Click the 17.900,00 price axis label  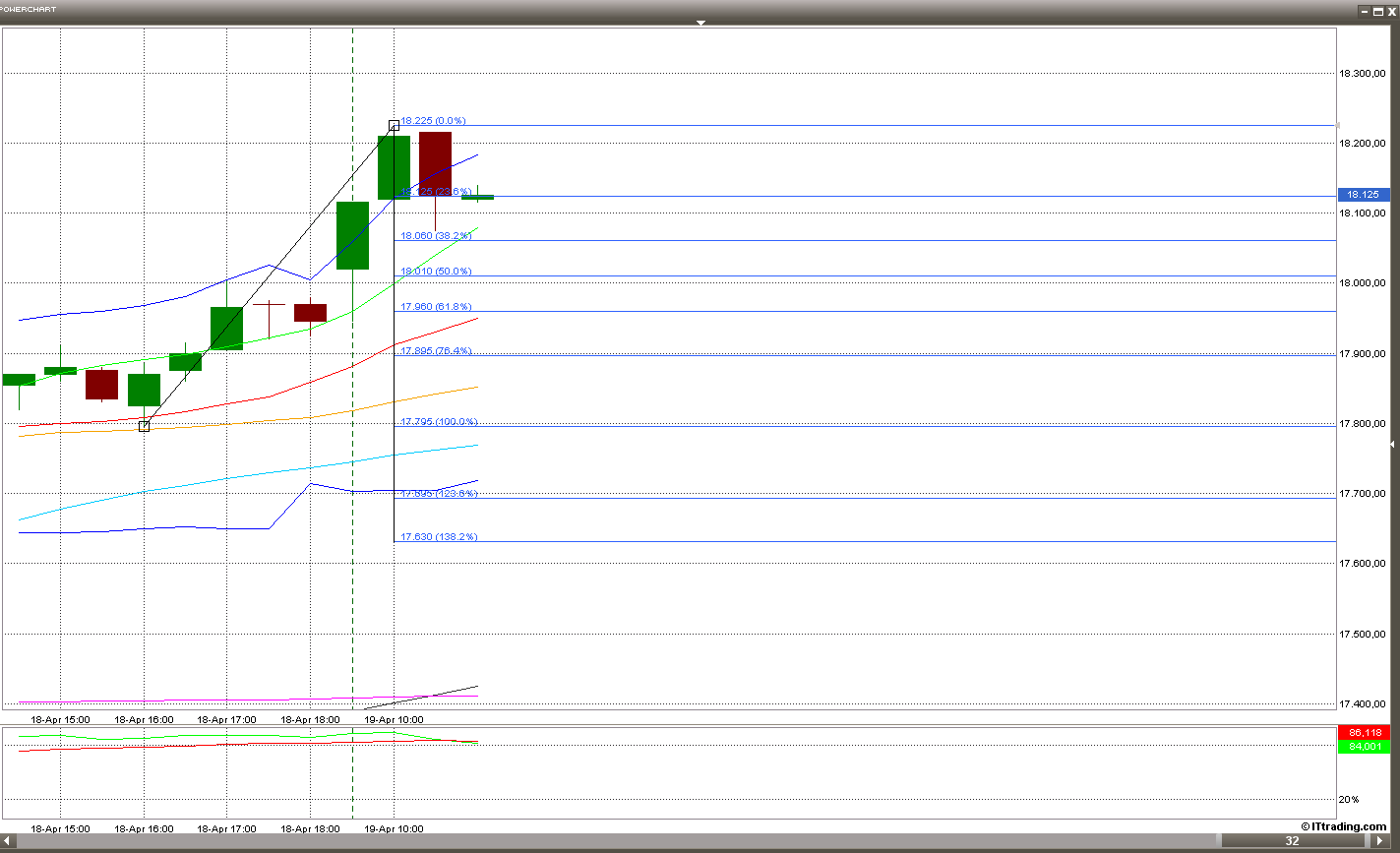coord(1365,354)
